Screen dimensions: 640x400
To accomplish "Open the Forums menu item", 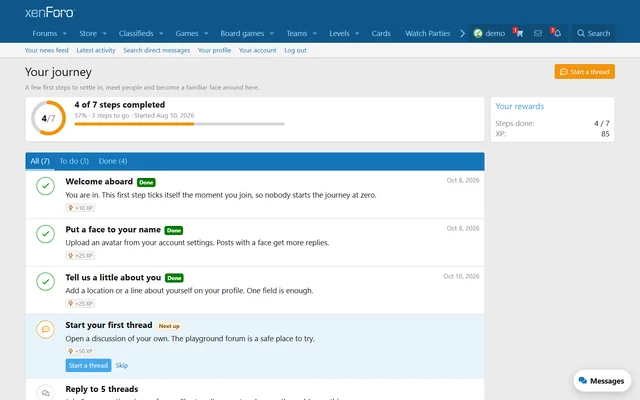I will tap(44, 33).
